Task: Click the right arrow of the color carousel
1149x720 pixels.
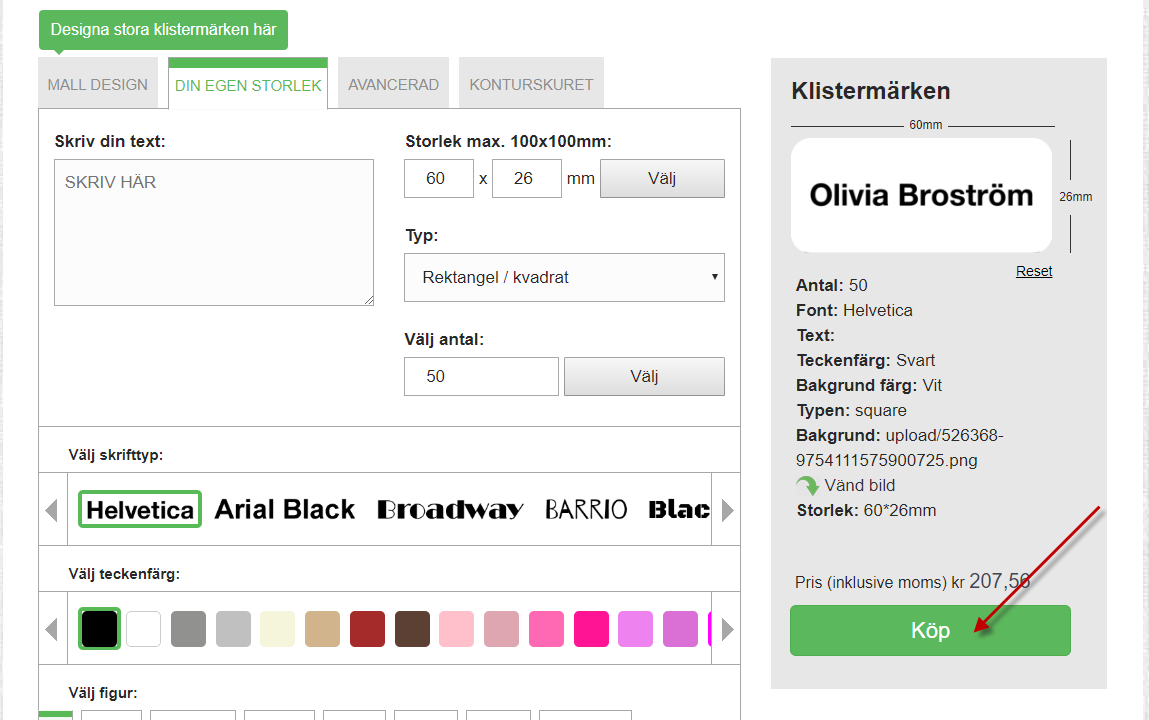Action: coord(727,628)
